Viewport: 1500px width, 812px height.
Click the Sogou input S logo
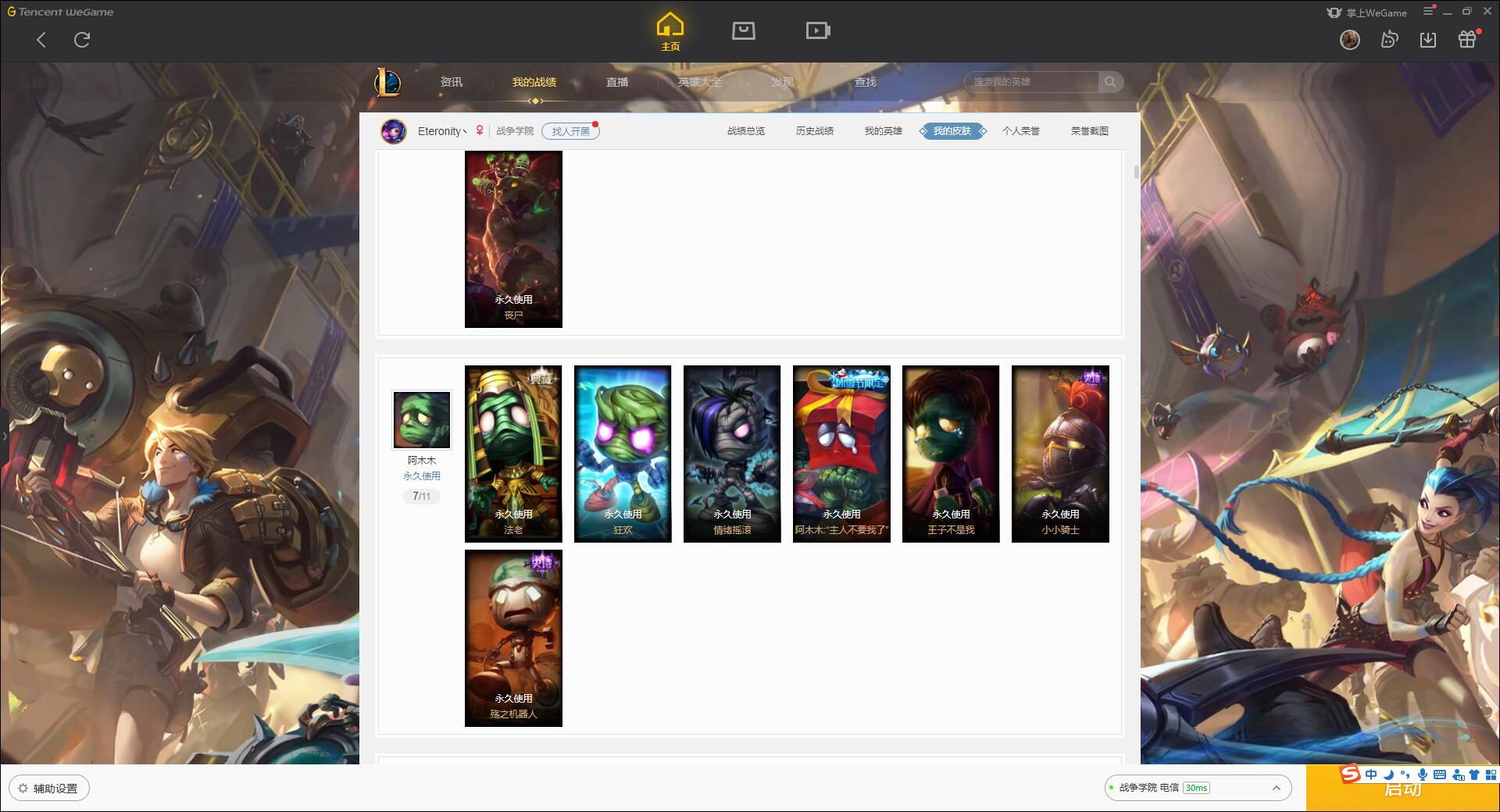click(x=1350, y=774)
